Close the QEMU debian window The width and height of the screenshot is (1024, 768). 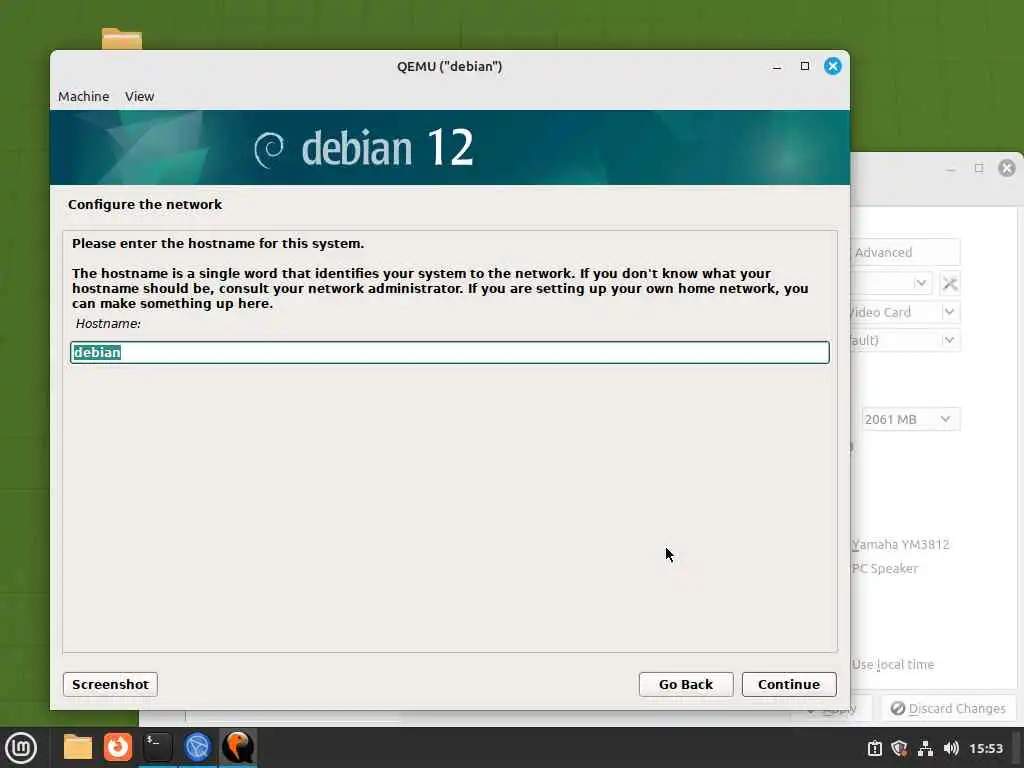pyautogui.click(x=833, y=66)
